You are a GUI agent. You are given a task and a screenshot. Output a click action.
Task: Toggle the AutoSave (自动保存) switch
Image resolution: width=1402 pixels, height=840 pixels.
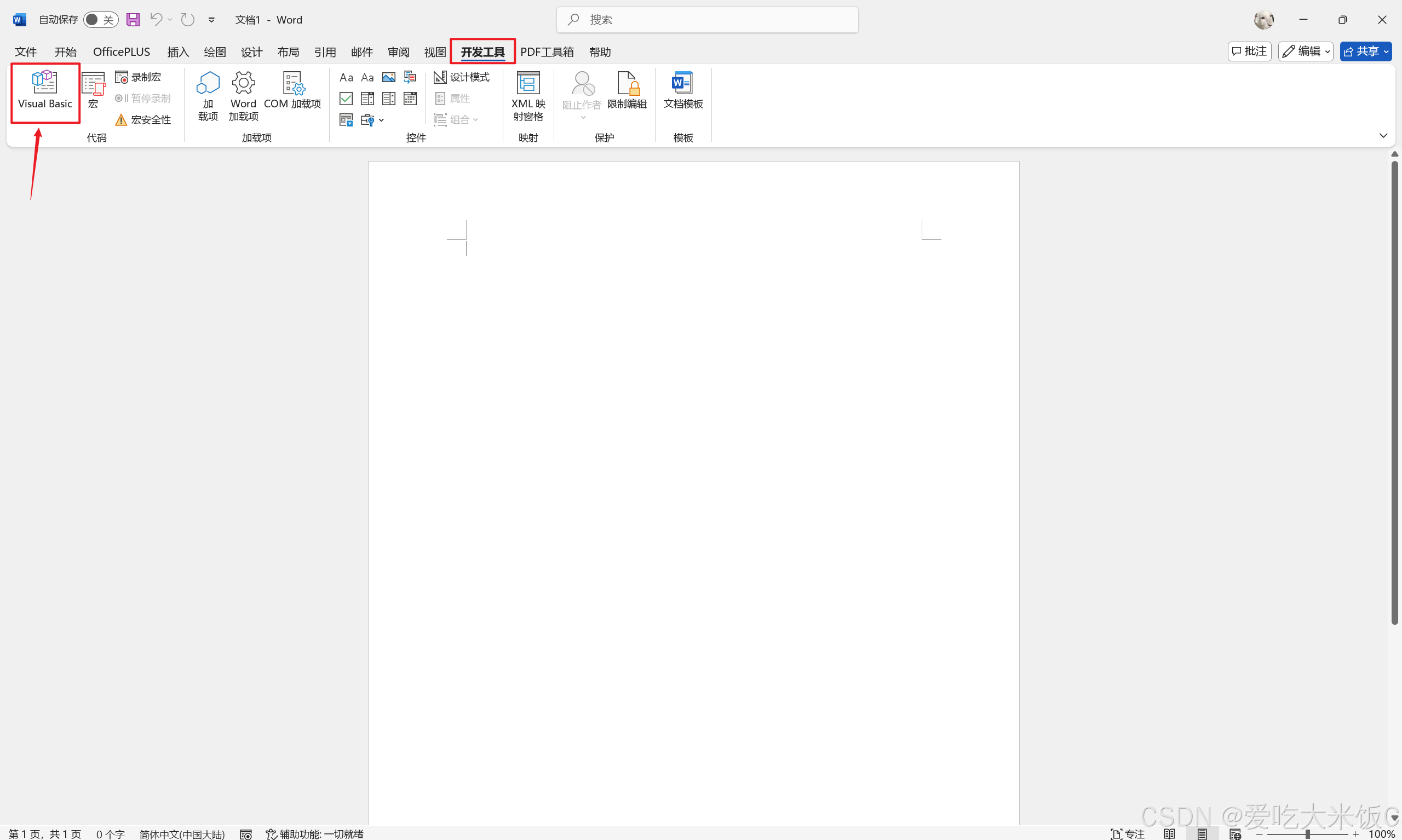tap(100, 20)
